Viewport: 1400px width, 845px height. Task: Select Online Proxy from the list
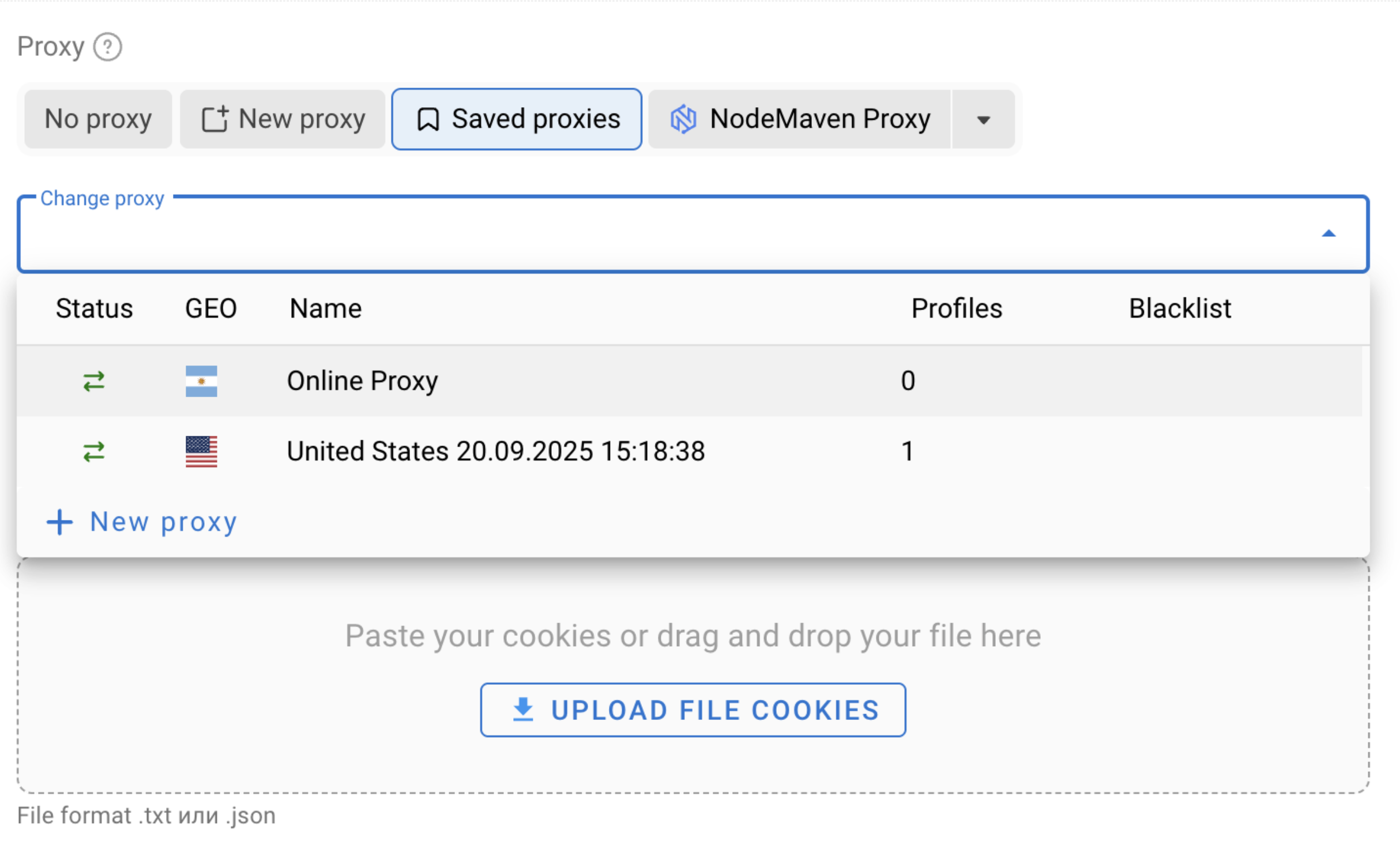pos(363,381)
